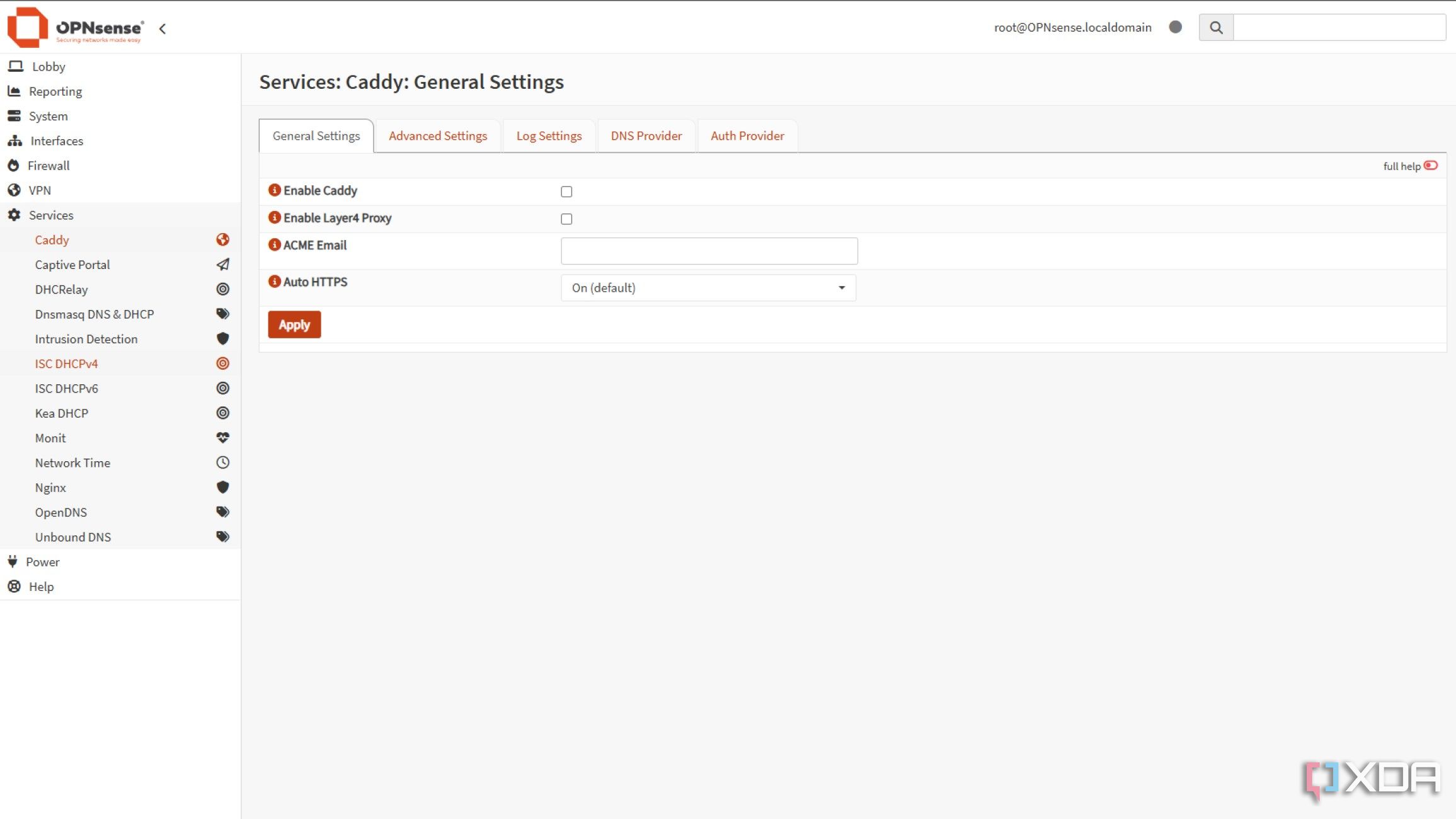Collapse the sidebar with the chevron arrow
The height and width of the screenshot is (819, 1456).
coord(163,28)
